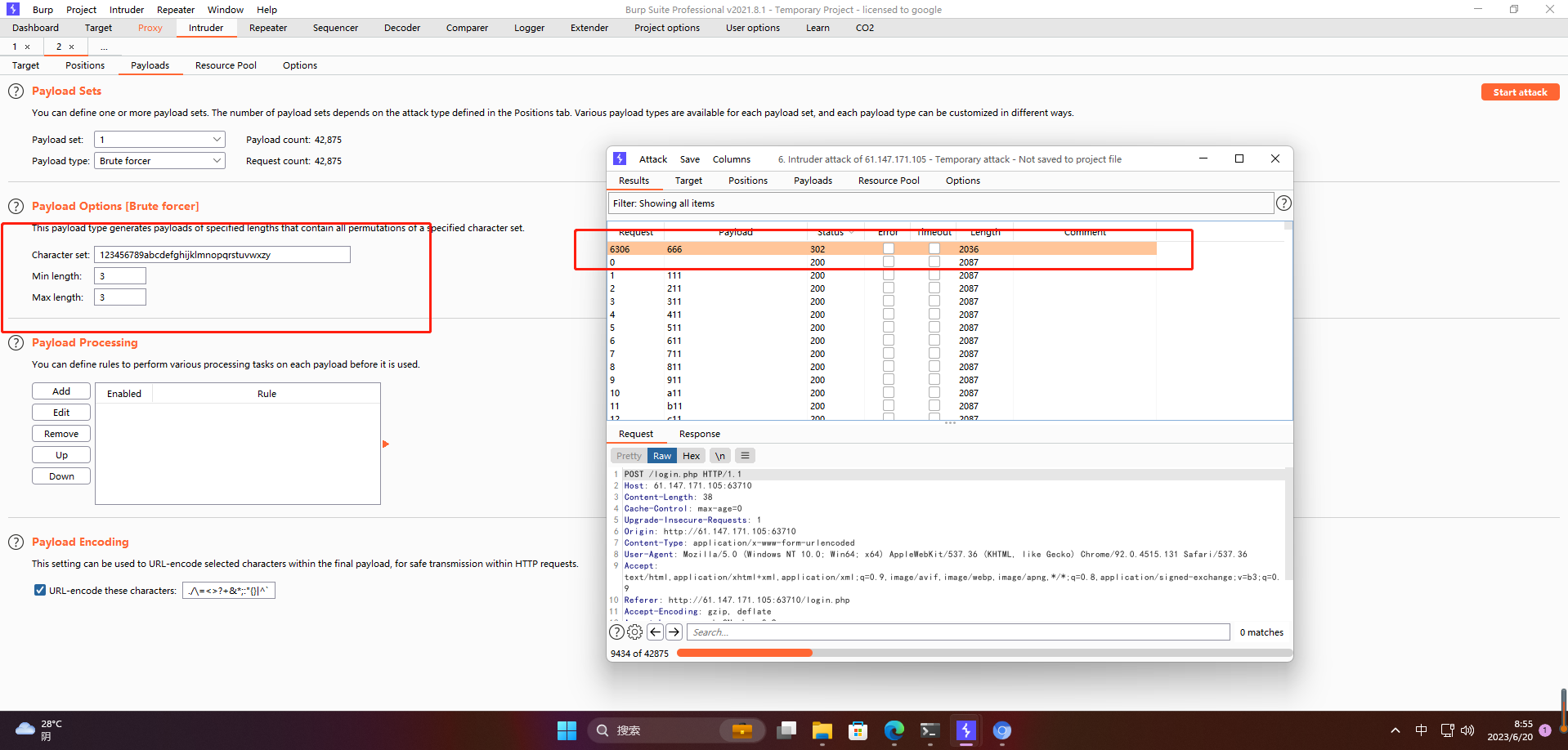Click Burp Suite icon in the taskbar
The image size is (1568, 750).
point(966,730)
